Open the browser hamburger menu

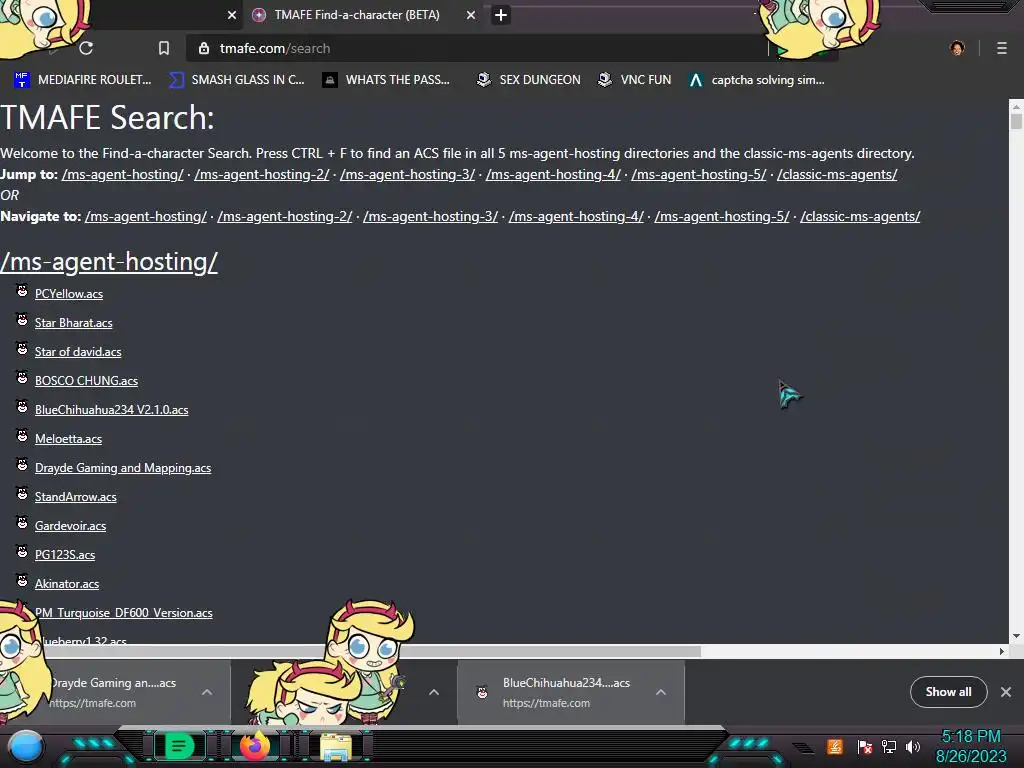1002,48
